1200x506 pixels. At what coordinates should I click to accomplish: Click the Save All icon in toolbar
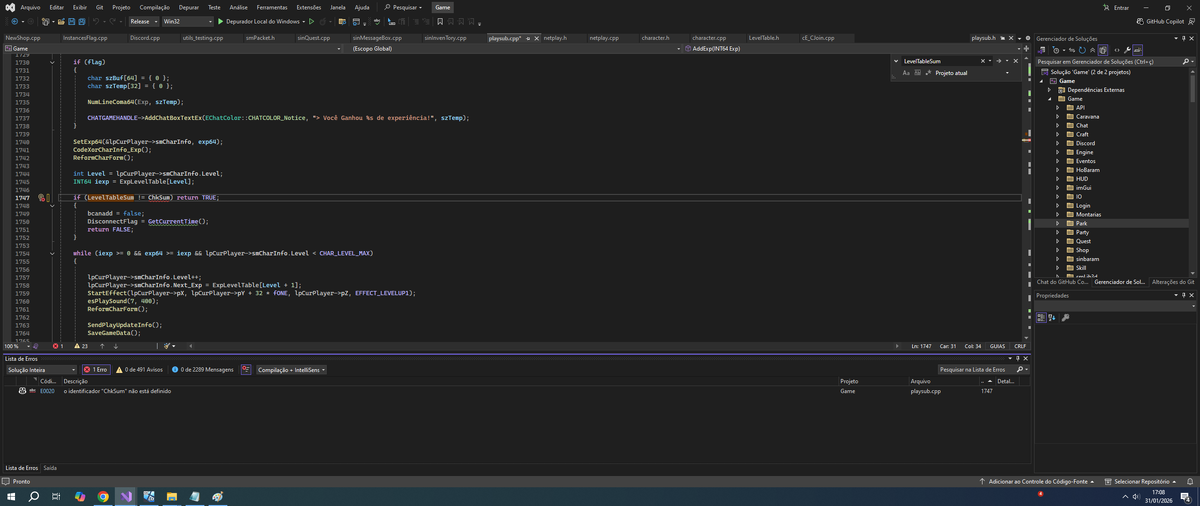80,21
